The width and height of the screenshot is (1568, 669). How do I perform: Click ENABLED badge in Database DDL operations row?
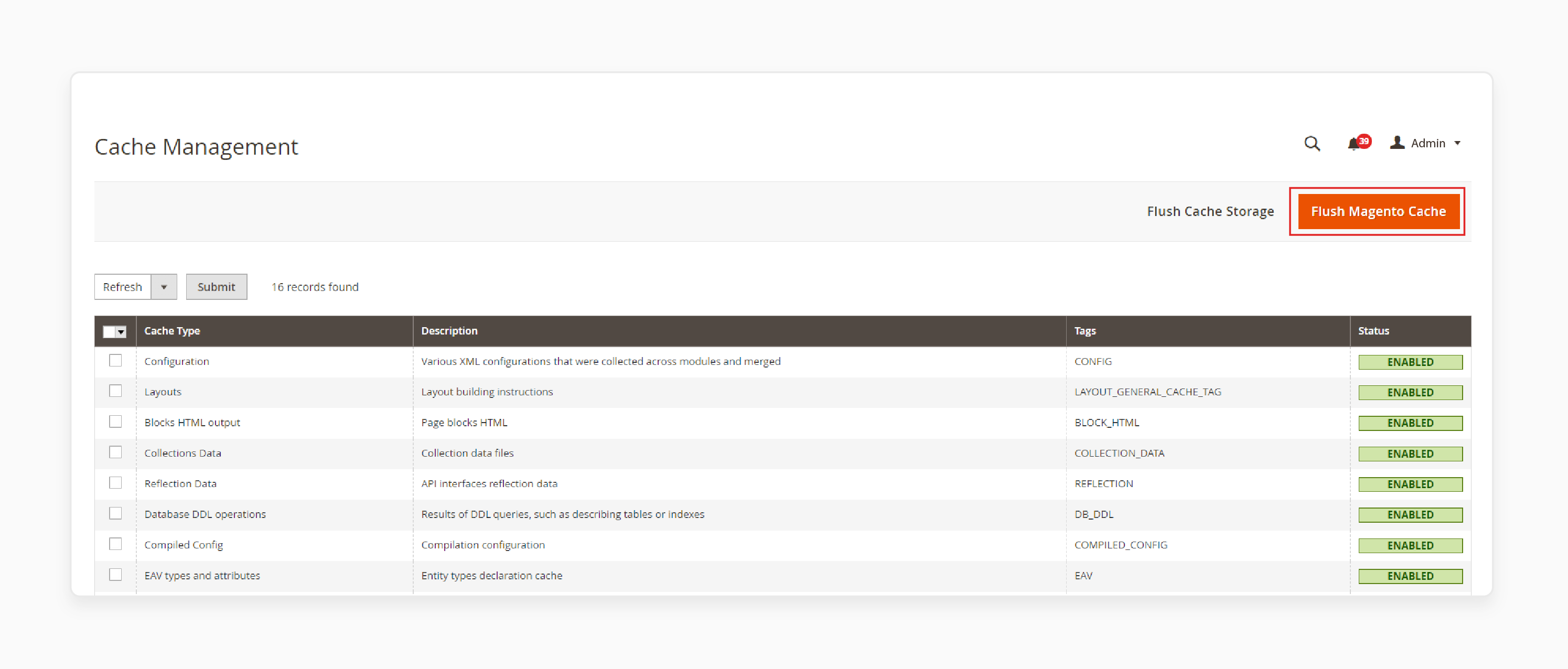pyautogui.click(x=1410, y=515)
